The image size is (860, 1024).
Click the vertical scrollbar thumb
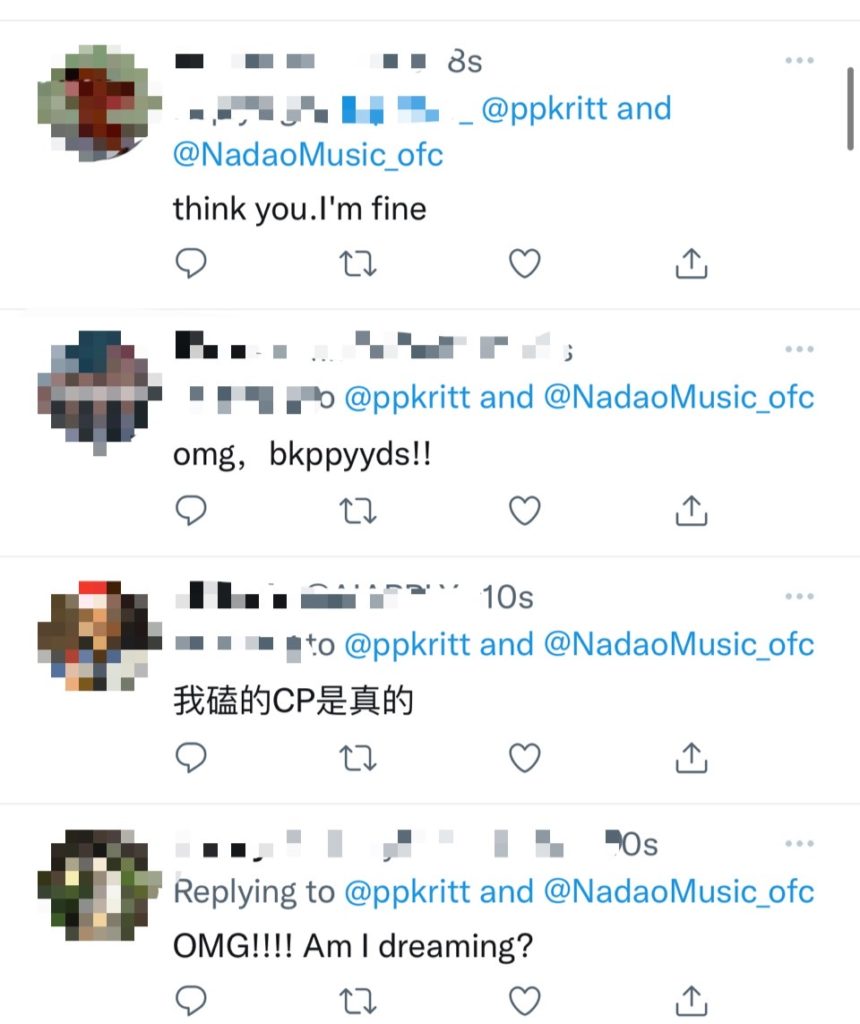click(x=850, y=108)
